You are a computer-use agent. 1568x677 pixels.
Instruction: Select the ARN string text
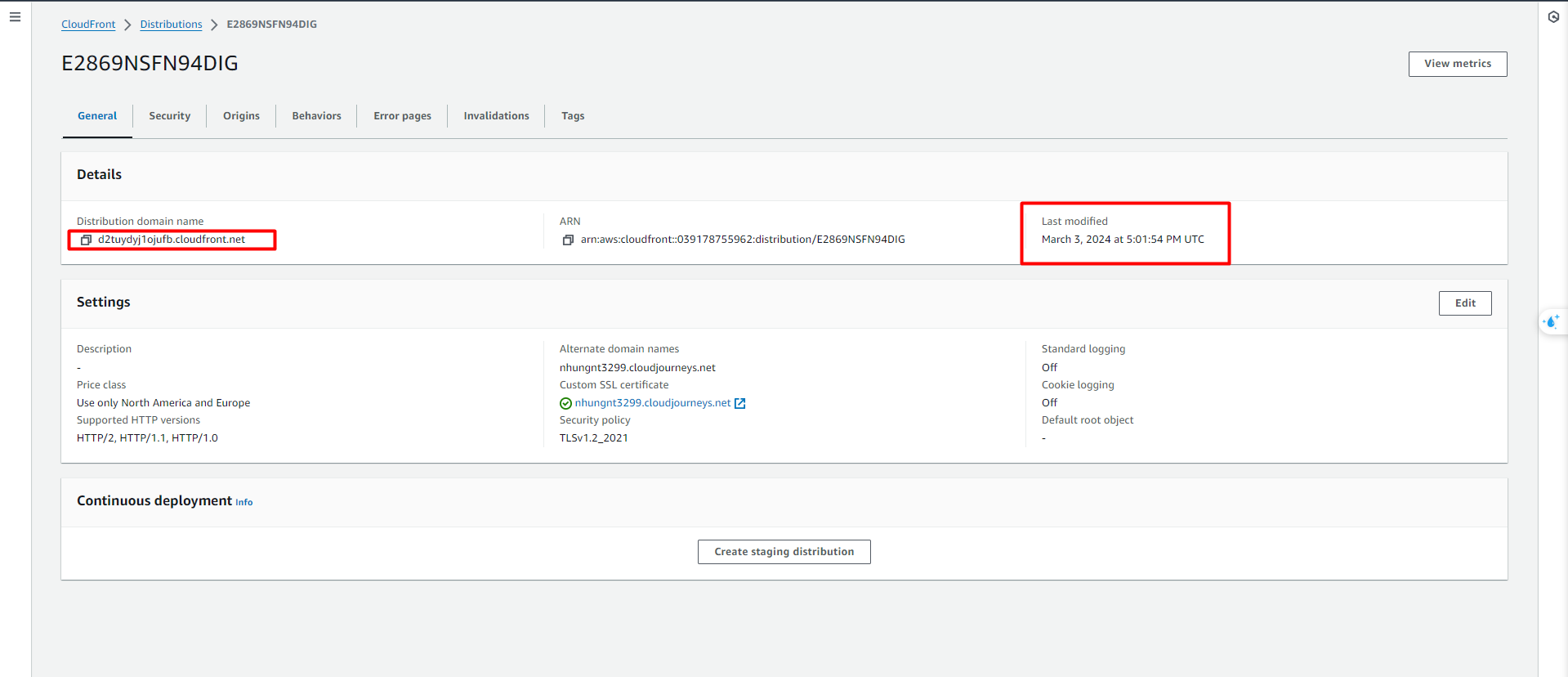[x=743, y=240]
